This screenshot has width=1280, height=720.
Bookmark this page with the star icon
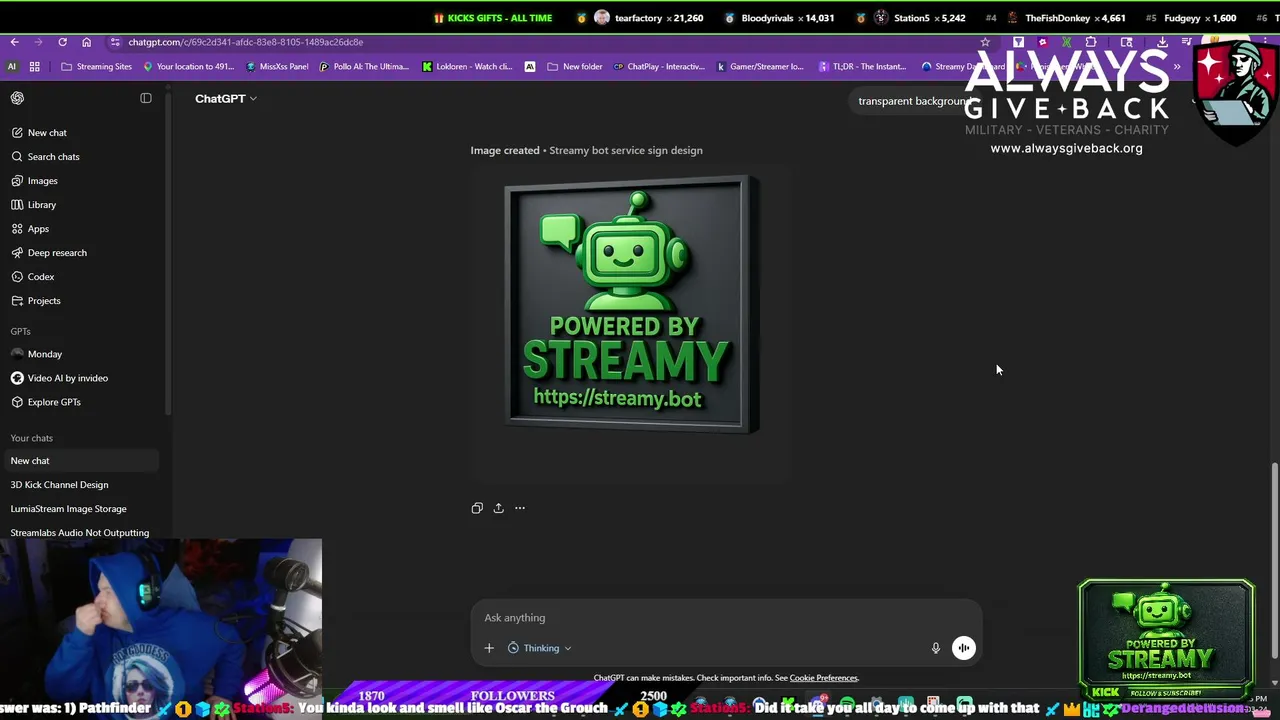985,42
